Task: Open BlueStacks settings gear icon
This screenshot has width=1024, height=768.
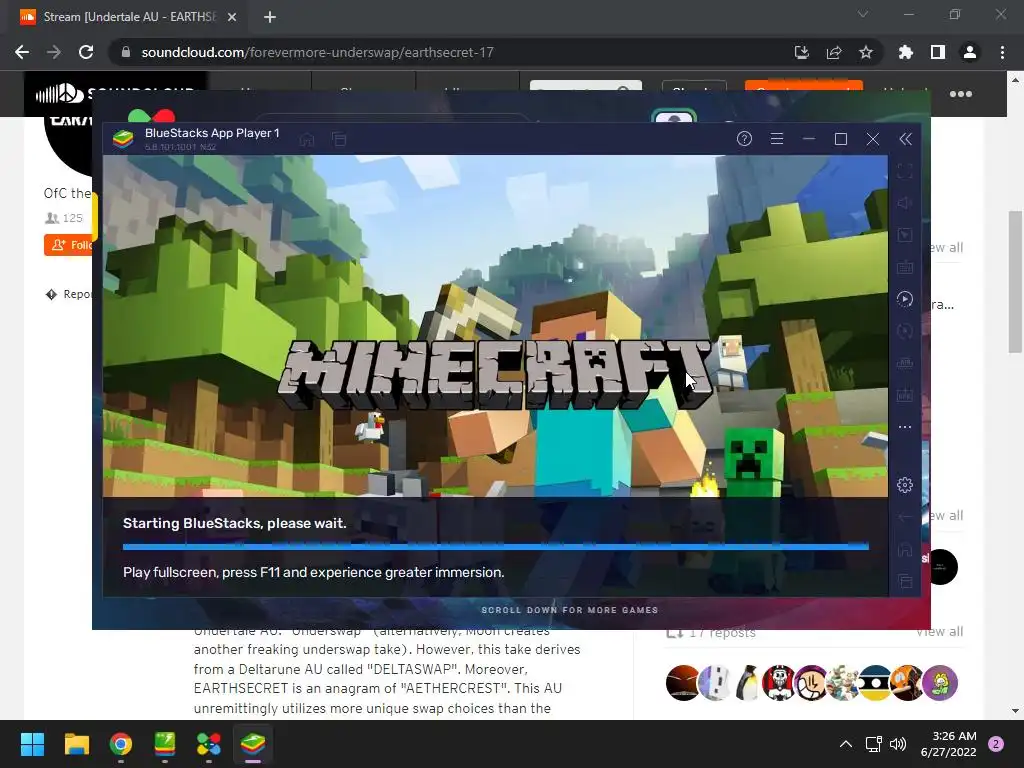Action: point(904,485)
